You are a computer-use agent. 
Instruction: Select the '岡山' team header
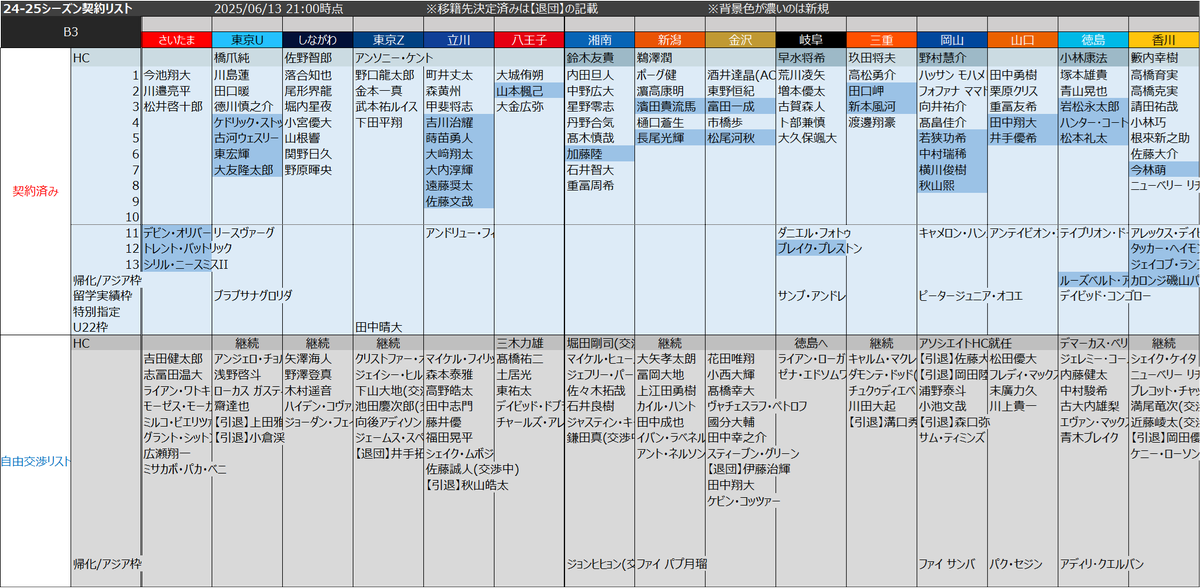(x=951, y=40)
